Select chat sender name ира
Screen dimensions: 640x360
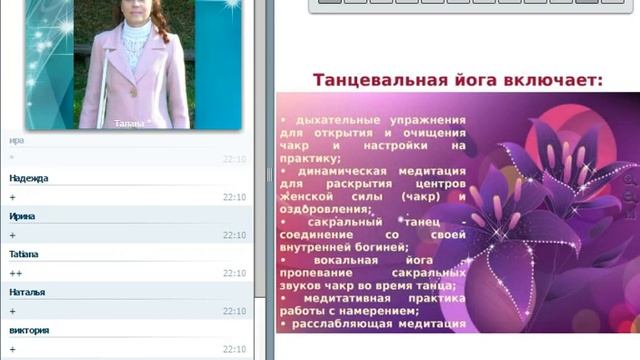pos(16,140)
